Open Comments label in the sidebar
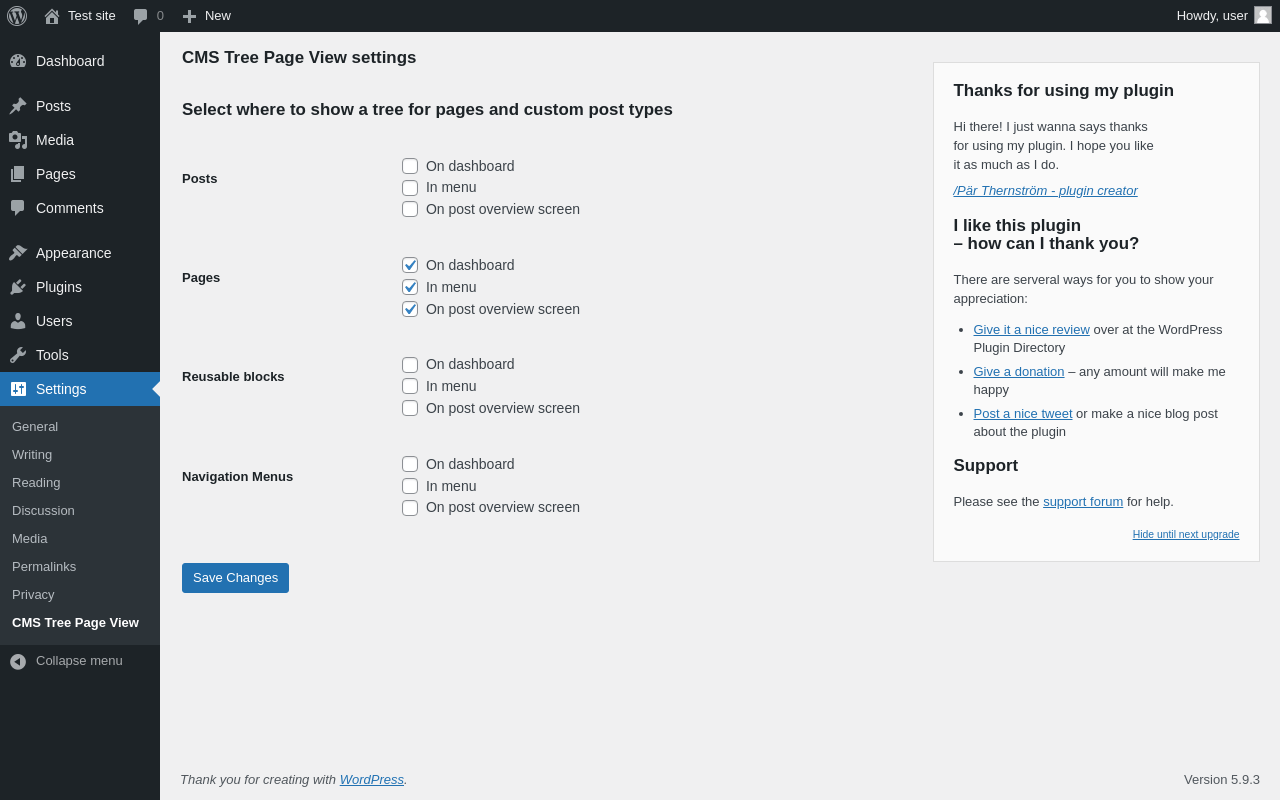Screen dimensions: 1280x800 click(x=70, y=208)
